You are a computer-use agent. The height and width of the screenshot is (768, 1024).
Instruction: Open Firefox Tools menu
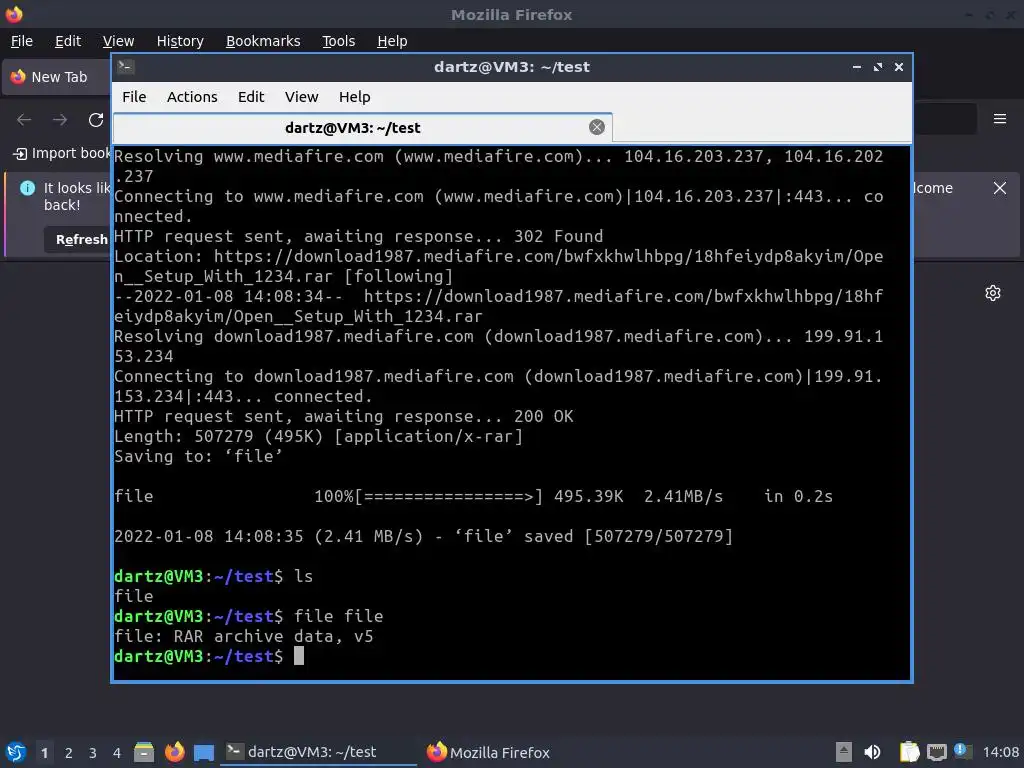tap(338, 41)
